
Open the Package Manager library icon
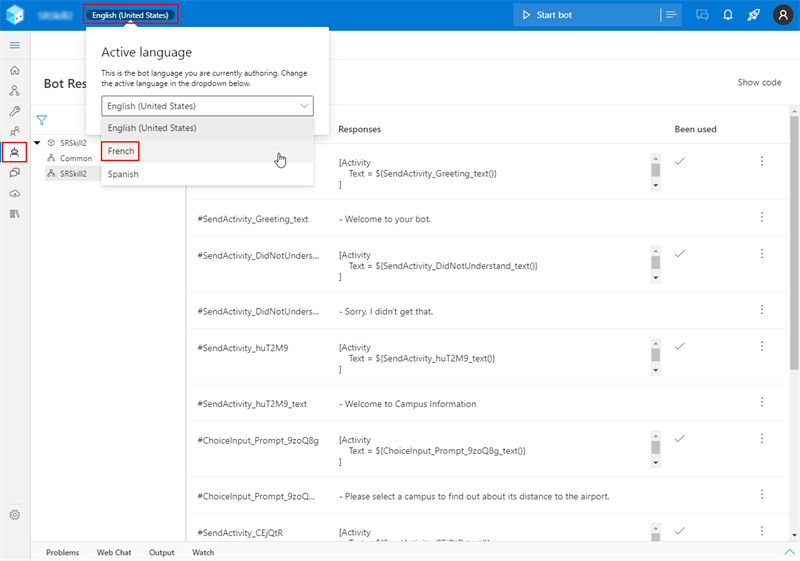[14, 214]
